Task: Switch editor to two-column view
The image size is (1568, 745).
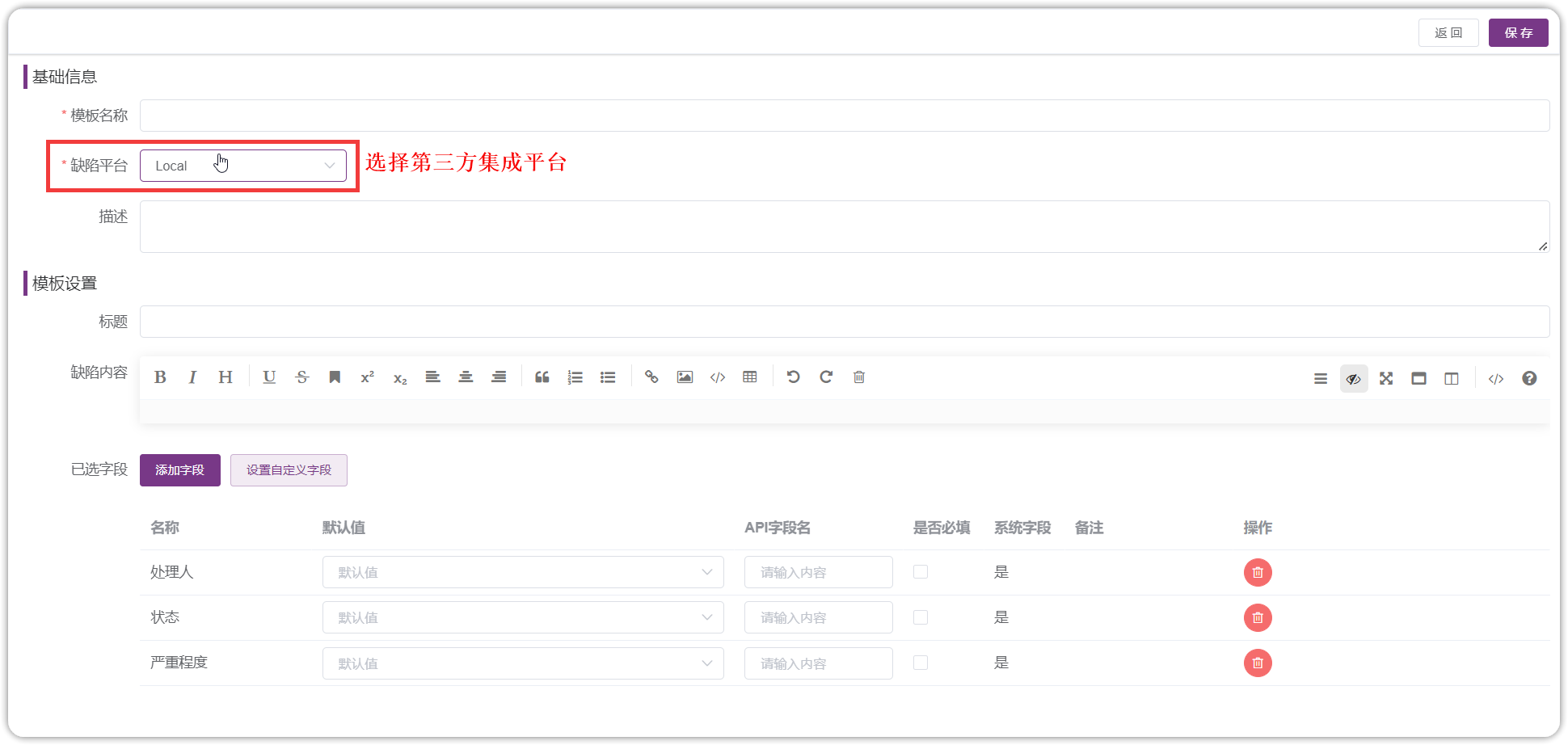Action: point(1452,378)
